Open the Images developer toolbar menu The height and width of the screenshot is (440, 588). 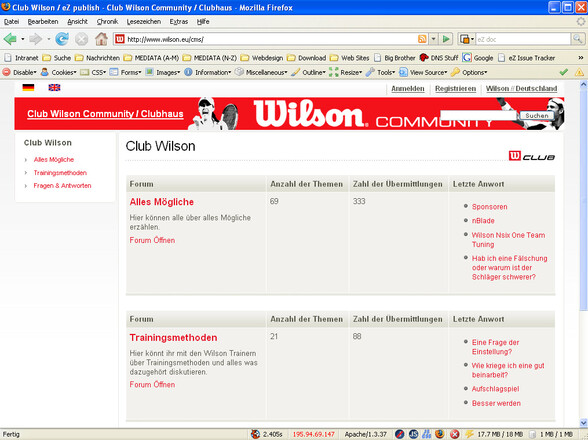[x=163, y=72]
